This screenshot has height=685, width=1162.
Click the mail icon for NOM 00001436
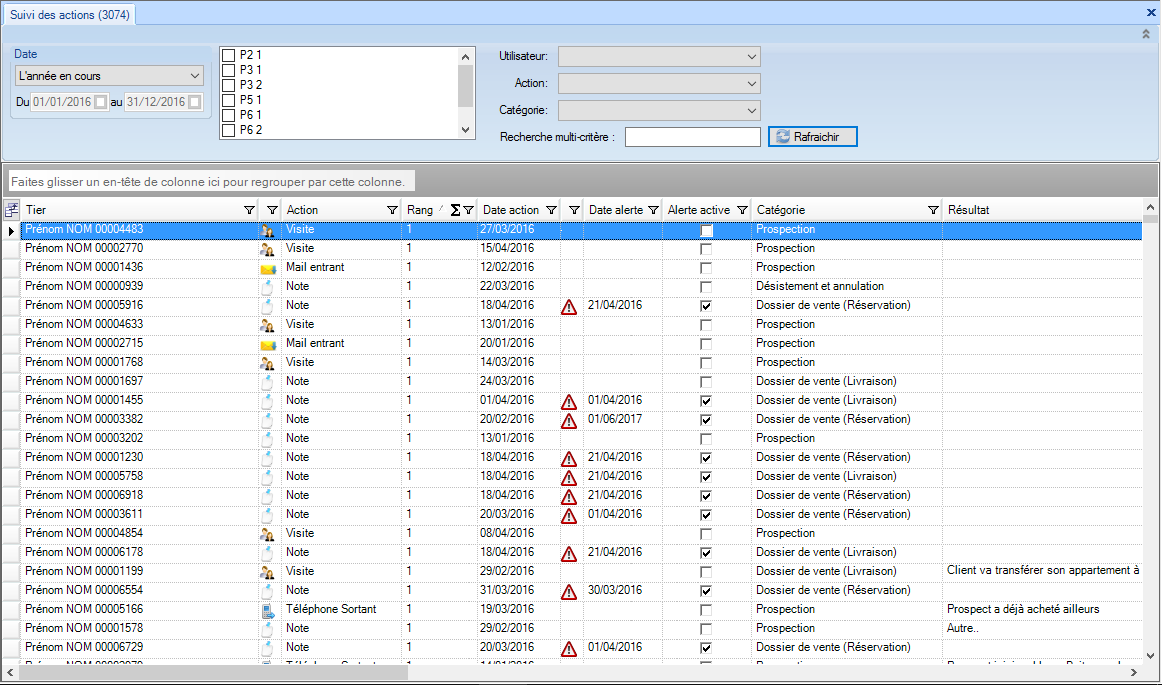pyautogui.click(x=267, y=268)
